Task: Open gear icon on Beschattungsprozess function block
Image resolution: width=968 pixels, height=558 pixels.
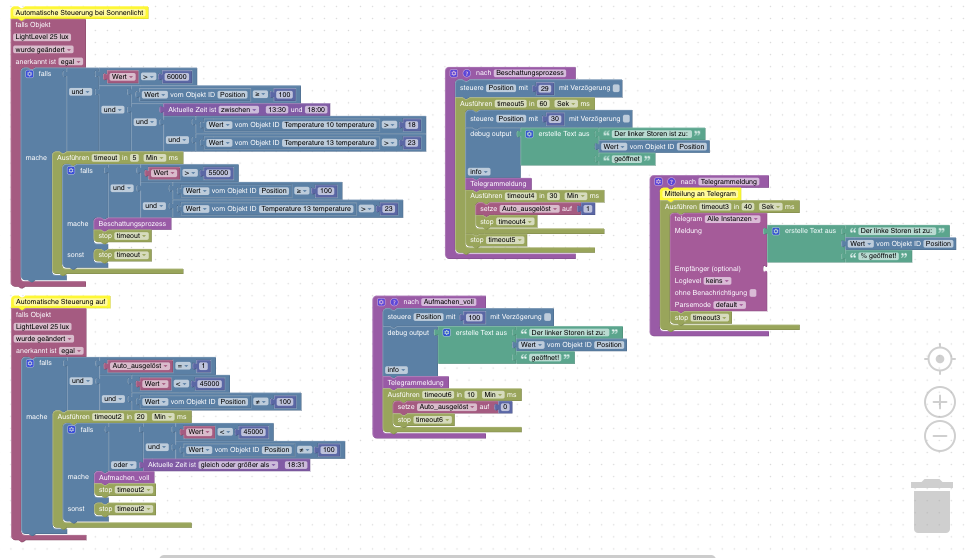Action: 454,73
